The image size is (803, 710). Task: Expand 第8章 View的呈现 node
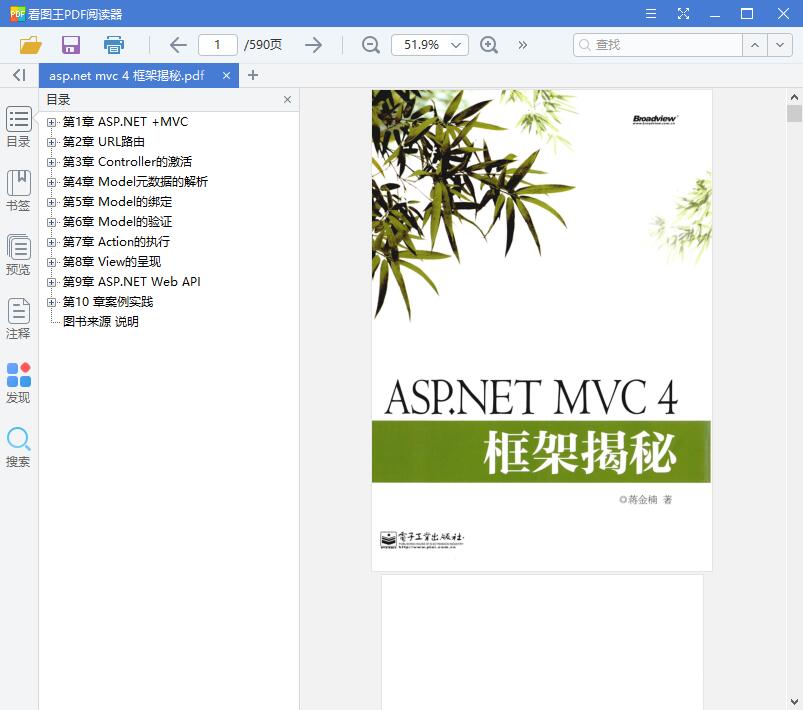pyautogui.click(x=51, y=262)
